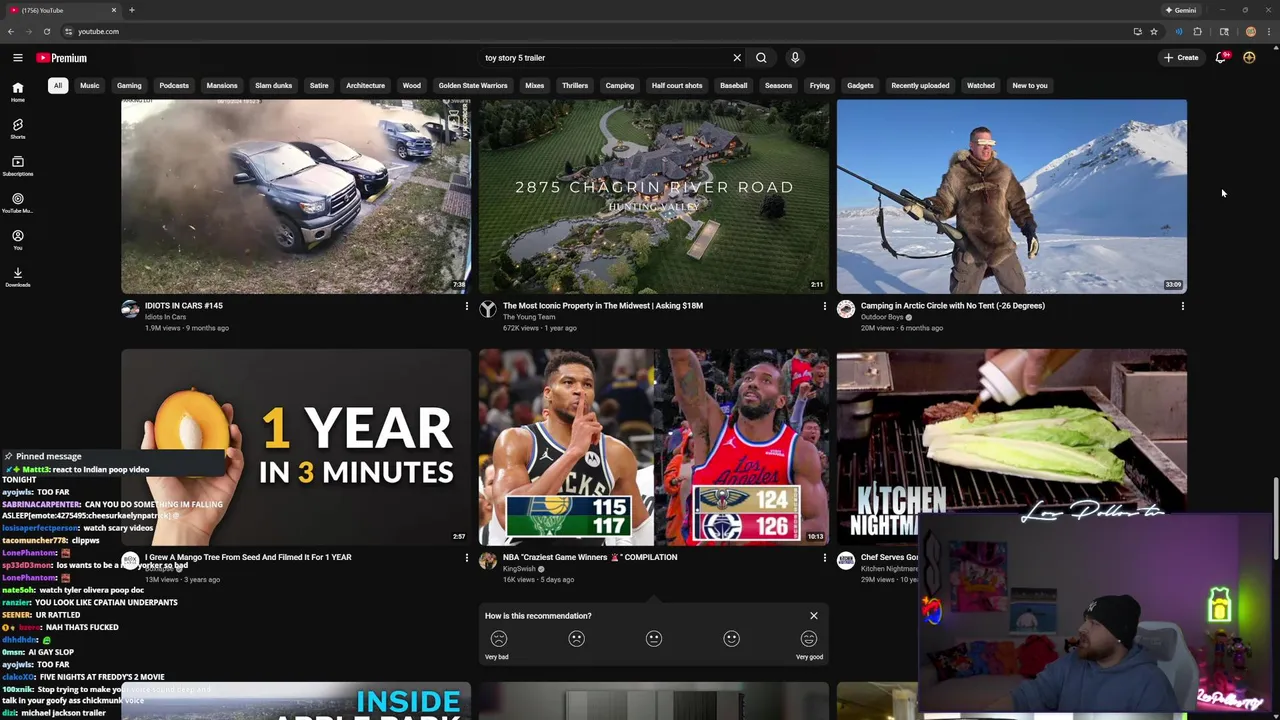This screenshot has height=720, width=1280.
Task: Open more options for IDIOTS IN CARS video
Action: [x=466, y=306]
